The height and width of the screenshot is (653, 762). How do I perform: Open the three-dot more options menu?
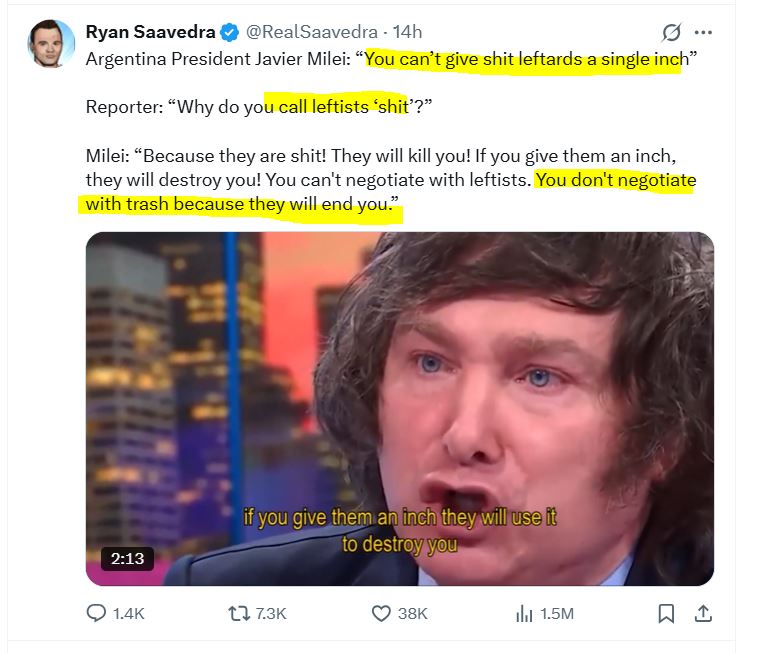(x=703, y=33)
